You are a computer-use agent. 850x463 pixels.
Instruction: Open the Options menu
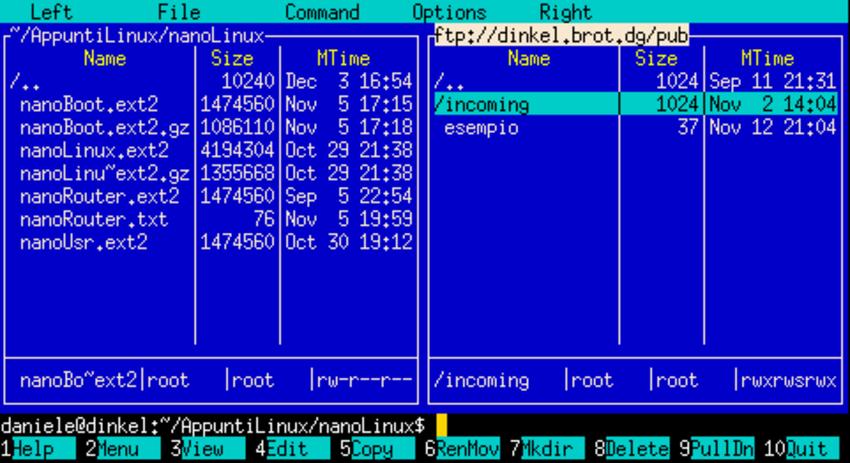tap(449, 13)
